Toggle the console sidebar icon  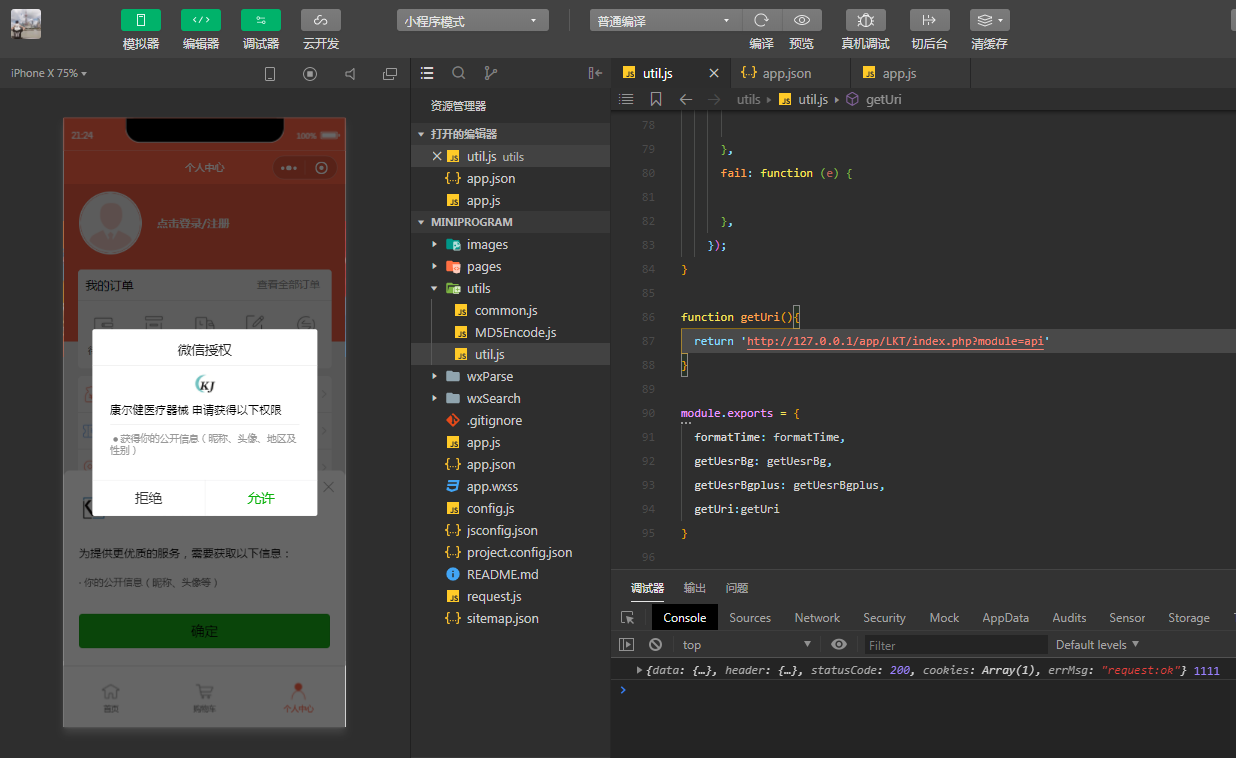[x=627, y=645]
